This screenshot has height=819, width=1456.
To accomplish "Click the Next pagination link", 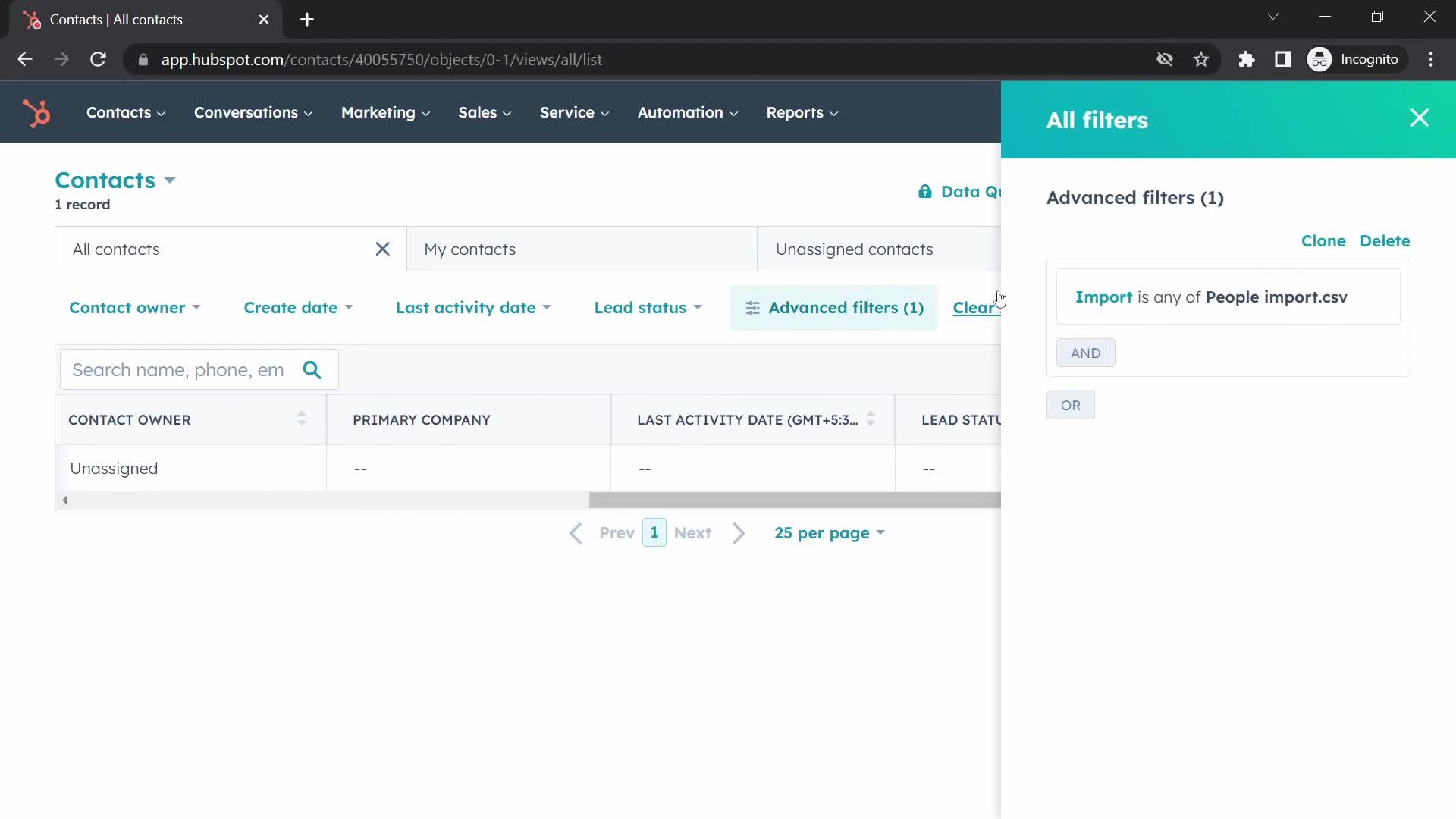I will pyautogui.click(x=692, y=533).
